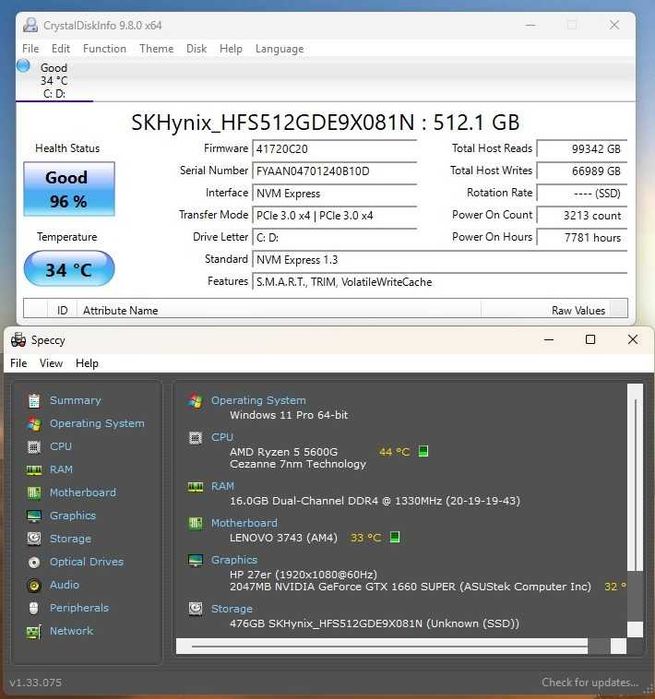Viewport: 655px width, 699px height.
Task: Click the green motherboard temperature indicator icon
Action: pyautogui.click(x=395, y=537)
